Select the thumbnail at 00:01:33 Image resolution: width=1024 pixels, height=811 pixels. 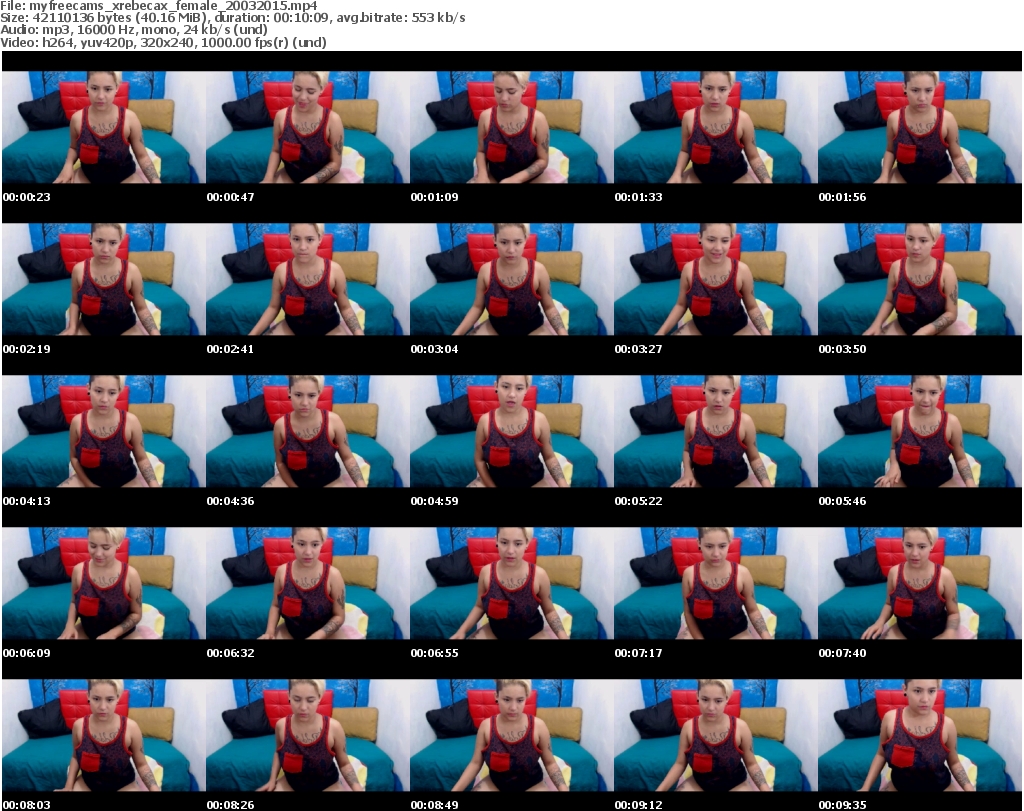716,127
